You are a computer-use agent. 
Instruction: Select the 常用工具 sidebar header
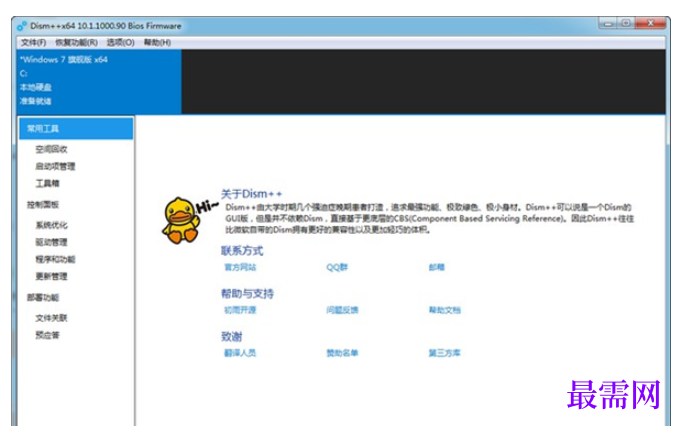click(76, 129)
